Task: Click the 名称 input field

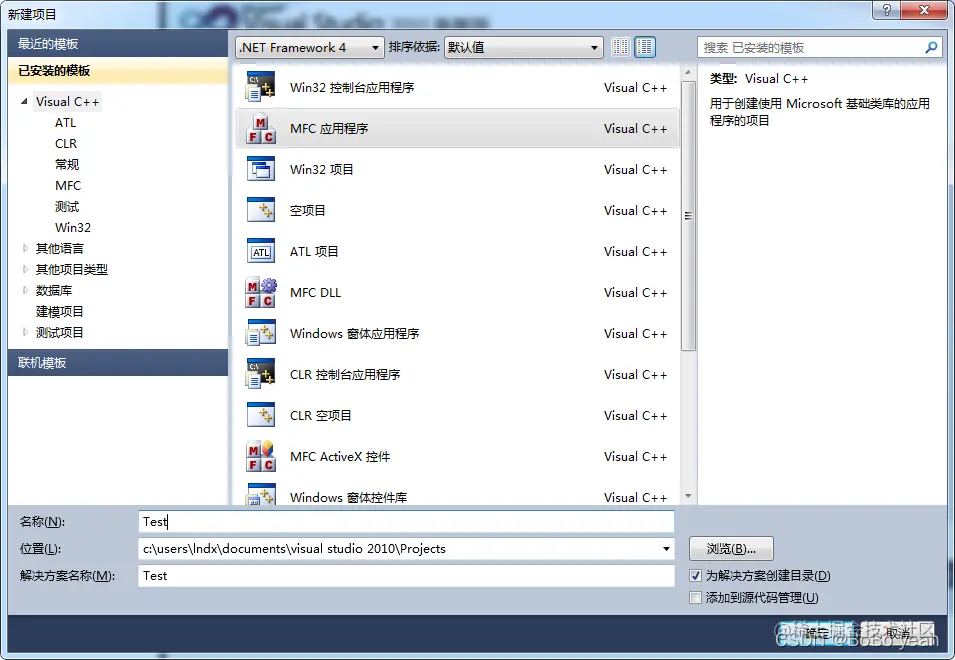Action: [406, 522]
